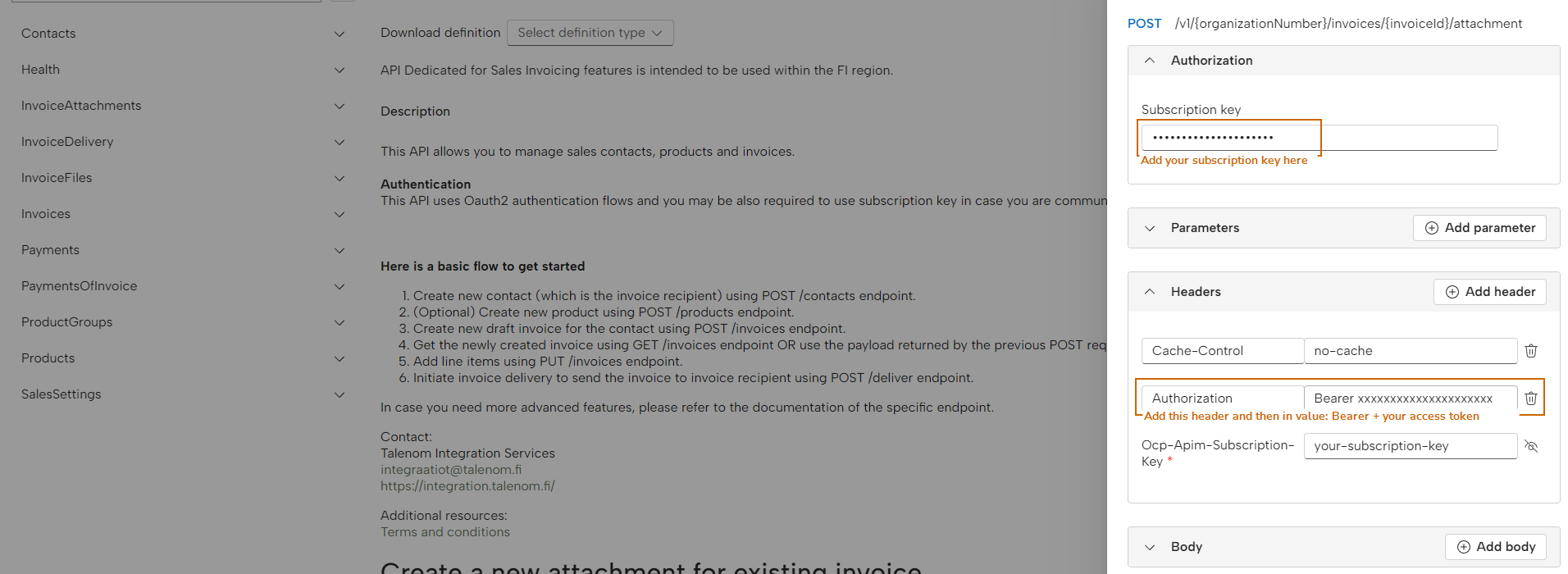Click the Bearer token value field
1568x574 pixels.
[1411, 399]
